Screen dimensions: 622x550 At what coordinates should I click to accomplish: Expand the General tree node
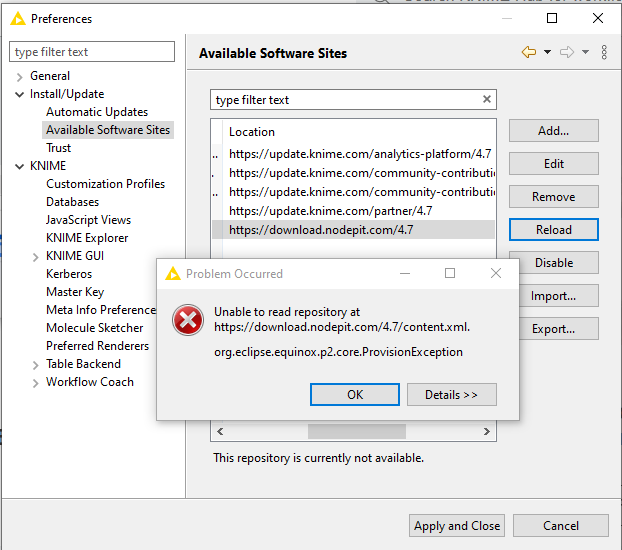pos(19,77)
